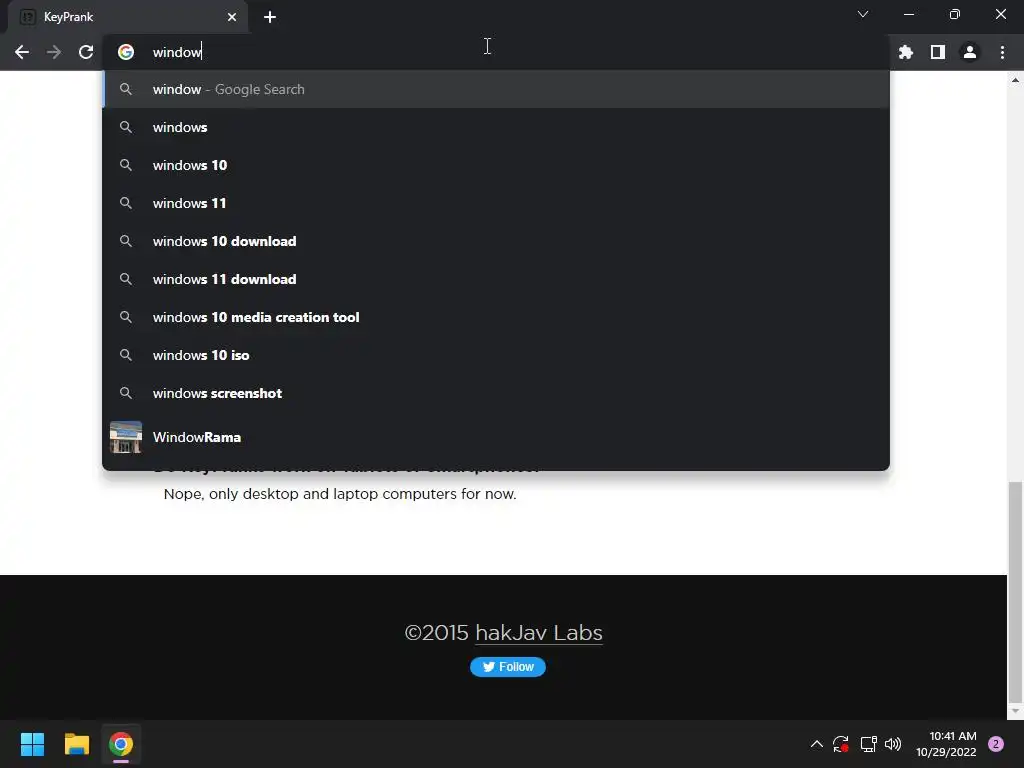1024x768 pixels.
Task: Select the KeyPrank tab
Action: pos(127,17)
